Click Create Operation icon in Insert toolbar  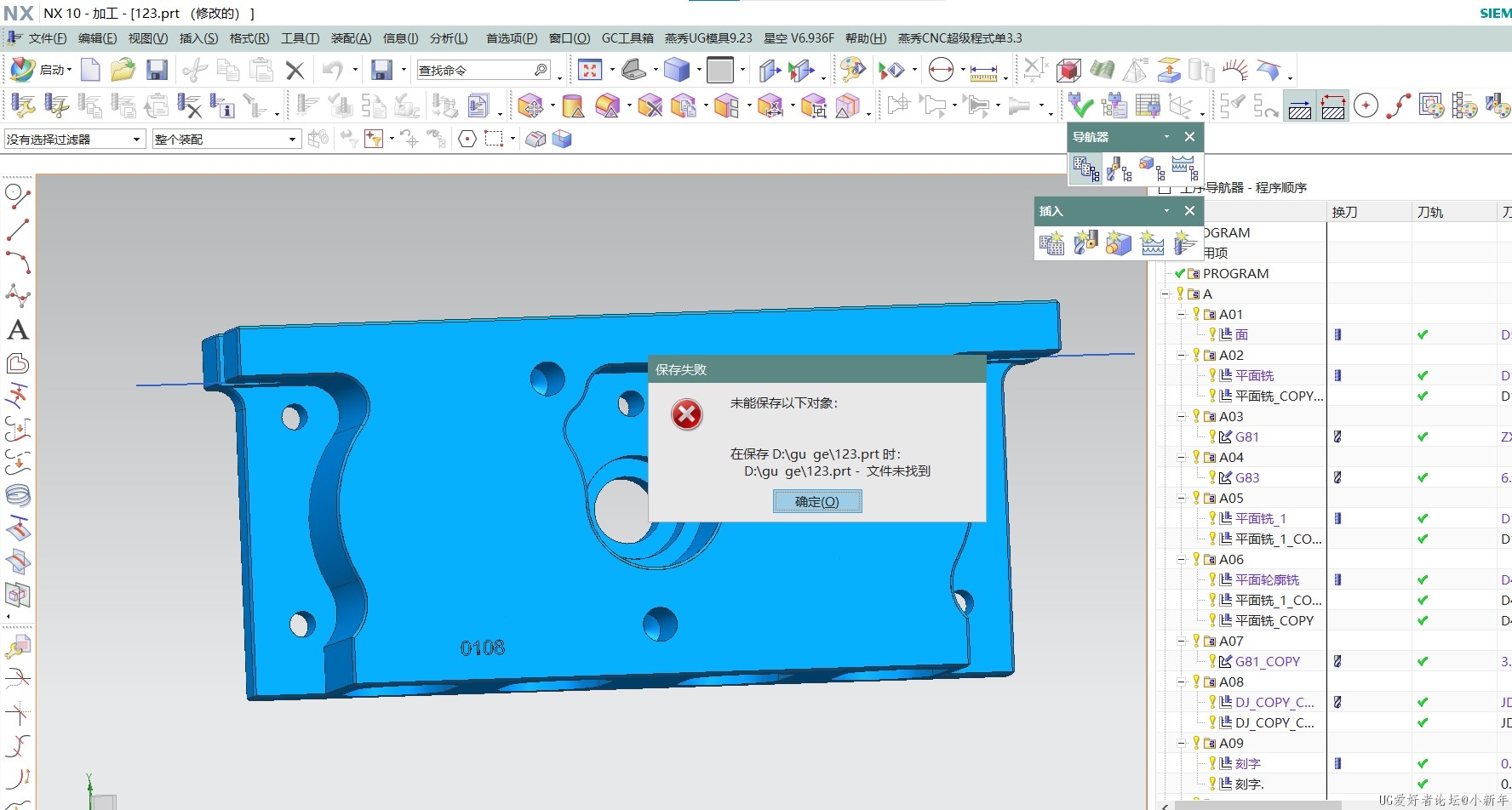click(x=1184, y=243)
